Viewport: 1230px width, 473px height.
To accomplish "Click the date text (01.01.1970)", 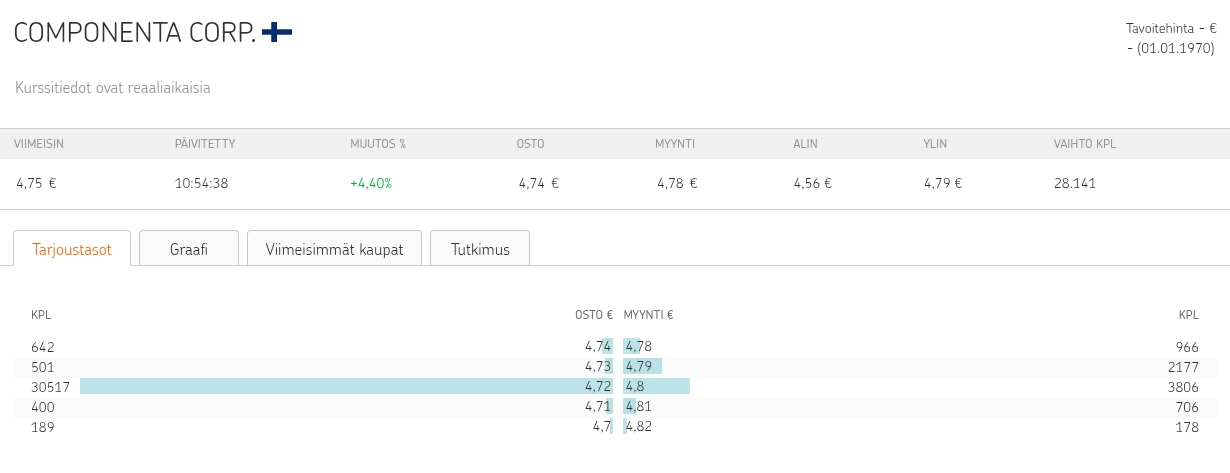I will pyautogui.click(x=1175, y=48).
